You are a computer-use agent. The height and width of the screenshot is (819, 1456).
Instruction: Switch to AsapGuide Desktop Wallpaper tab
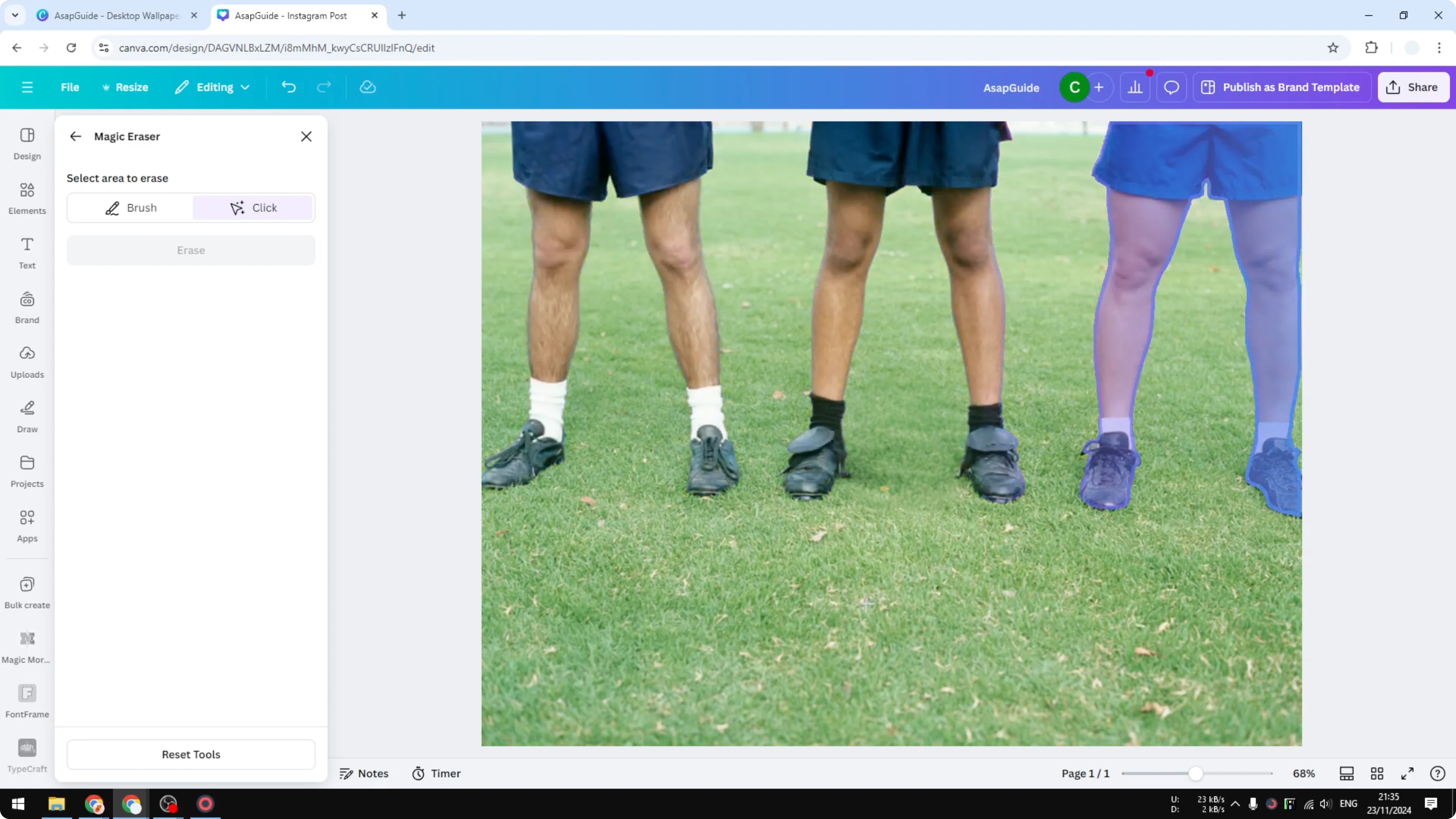click(113, 15)
